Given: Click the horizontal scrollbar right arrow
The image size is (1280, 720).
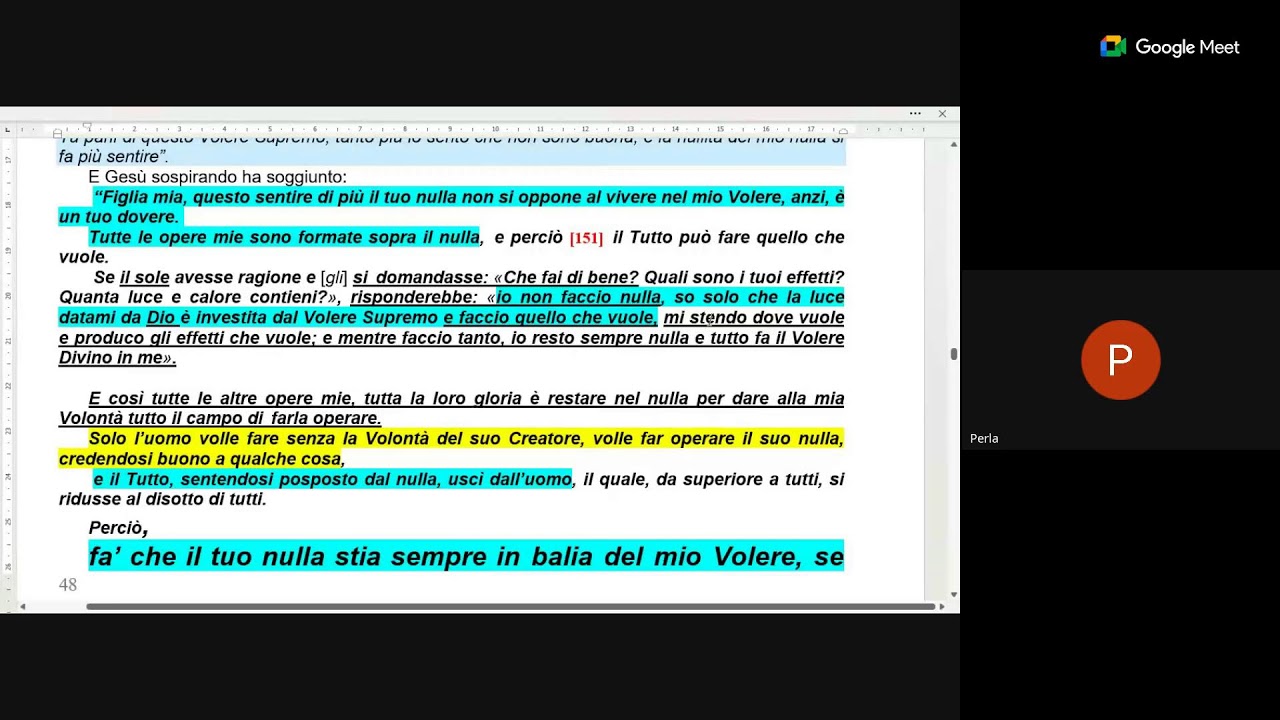Looking at the screenshot, I should (941, 606).
